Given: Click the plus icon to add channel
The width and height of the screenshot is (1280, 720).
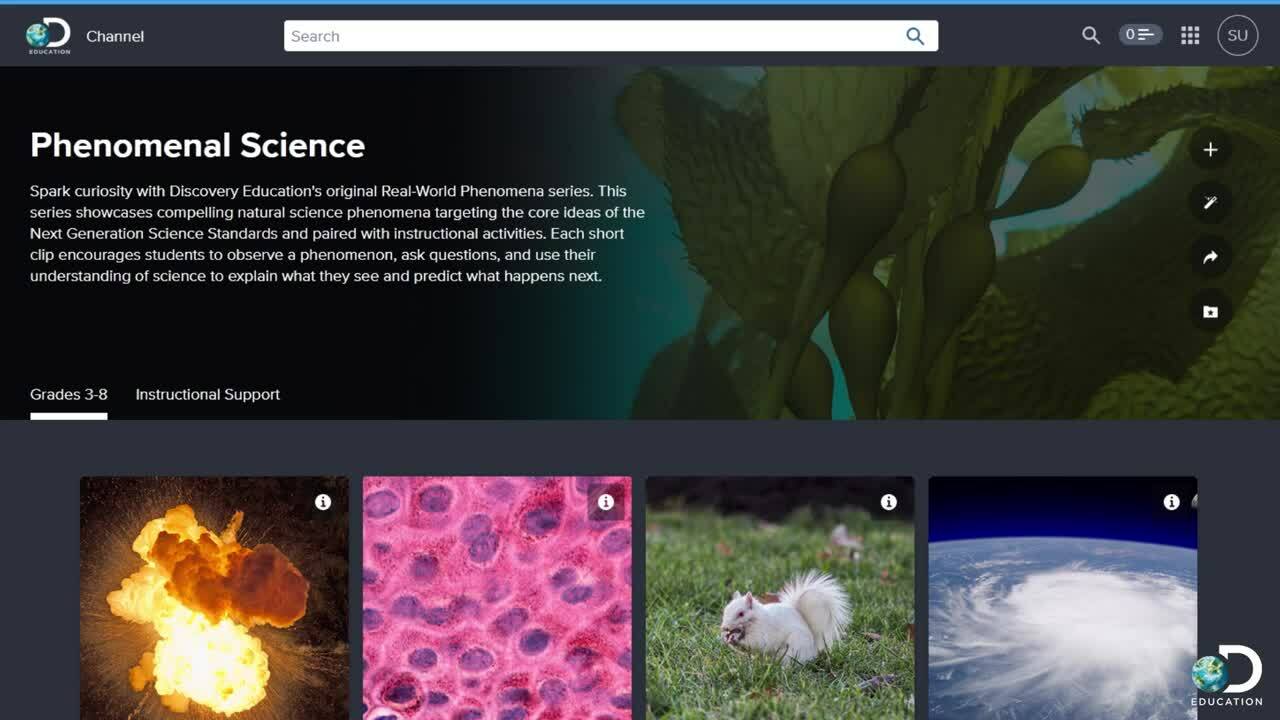Looking at the screenshot, I should (x=1210, y=150).
